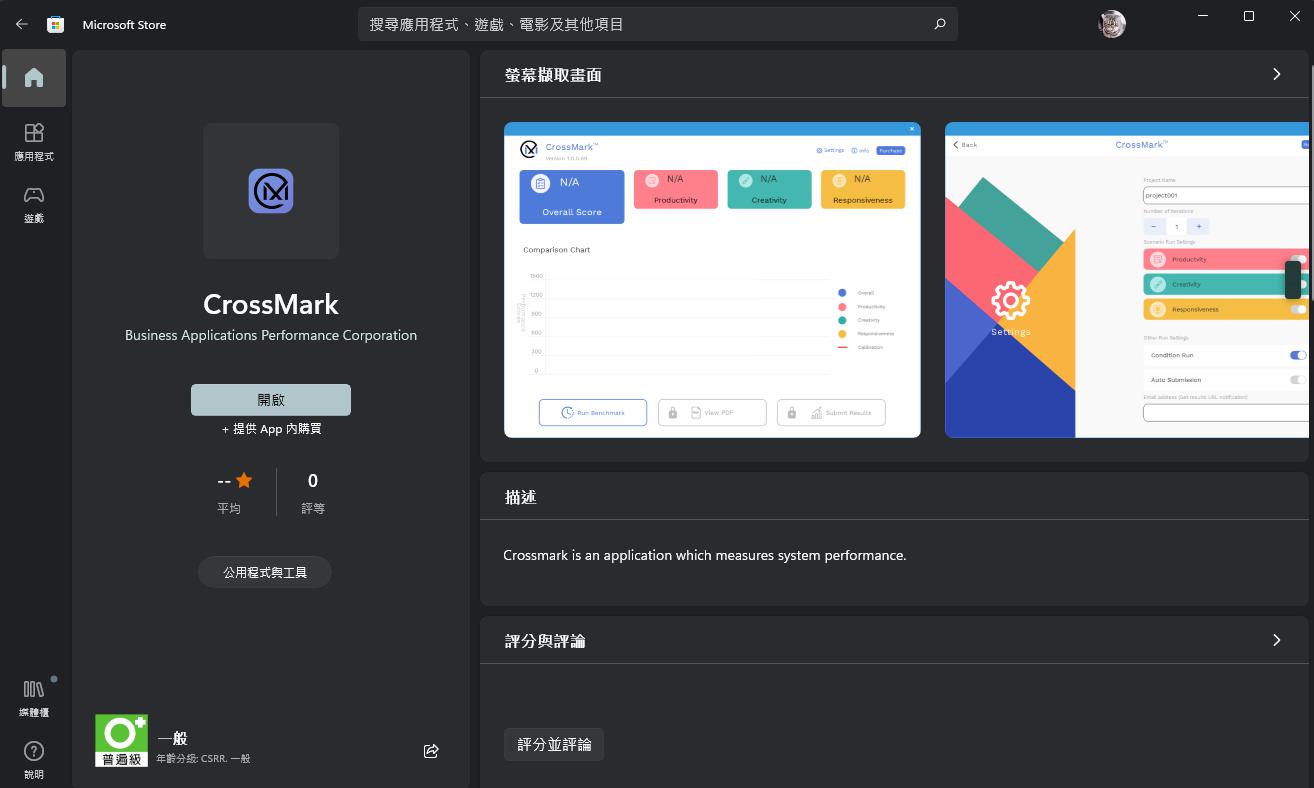Focus the store search box
Viewport: 1314px width, 788px height.
658,24
